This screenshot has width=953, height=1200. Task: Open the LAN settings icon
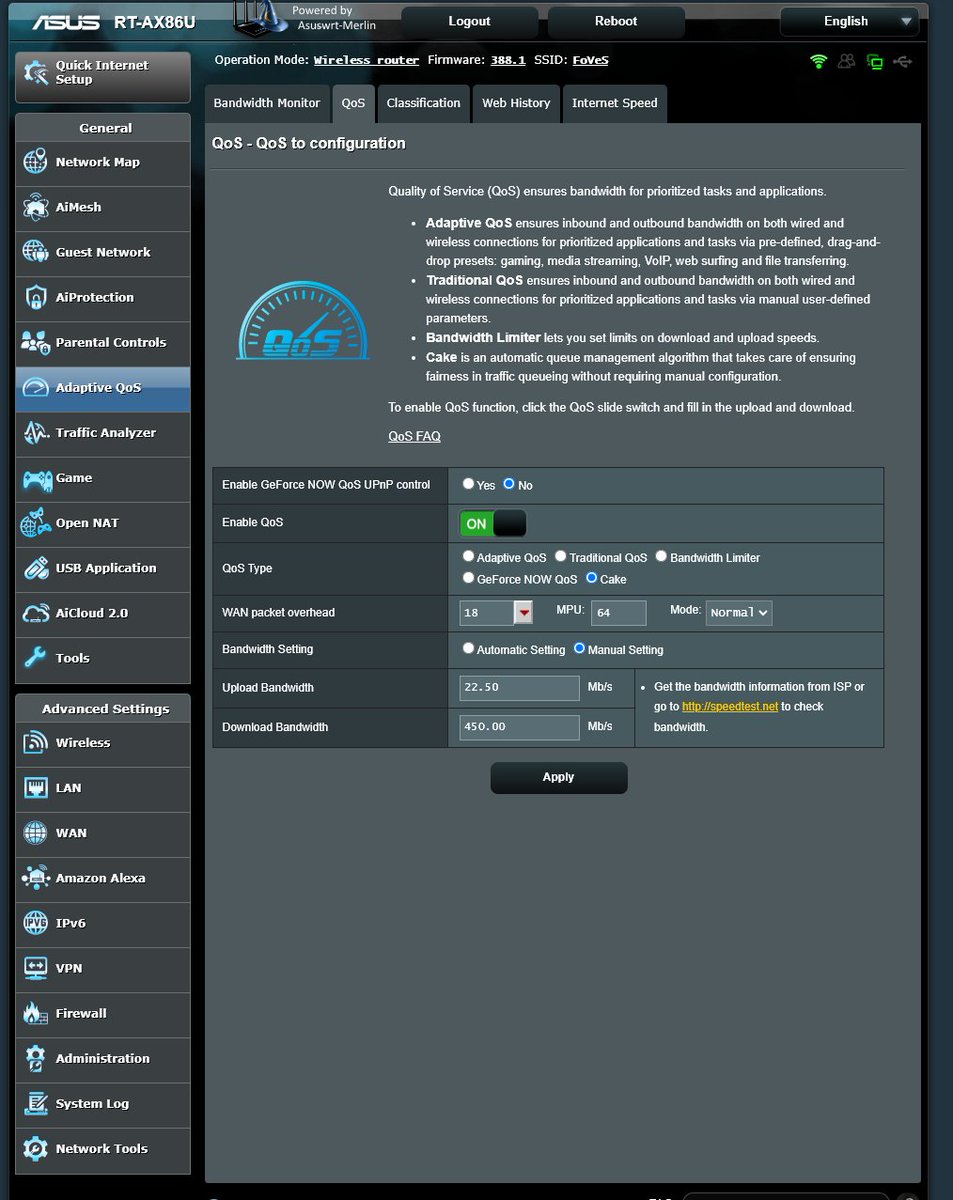click(x=35, y=788)
